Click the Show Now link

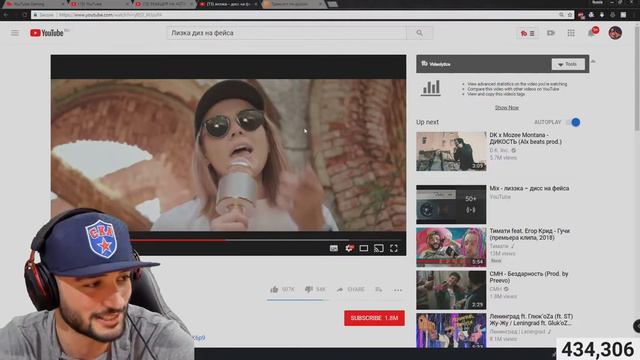(507, 108)
